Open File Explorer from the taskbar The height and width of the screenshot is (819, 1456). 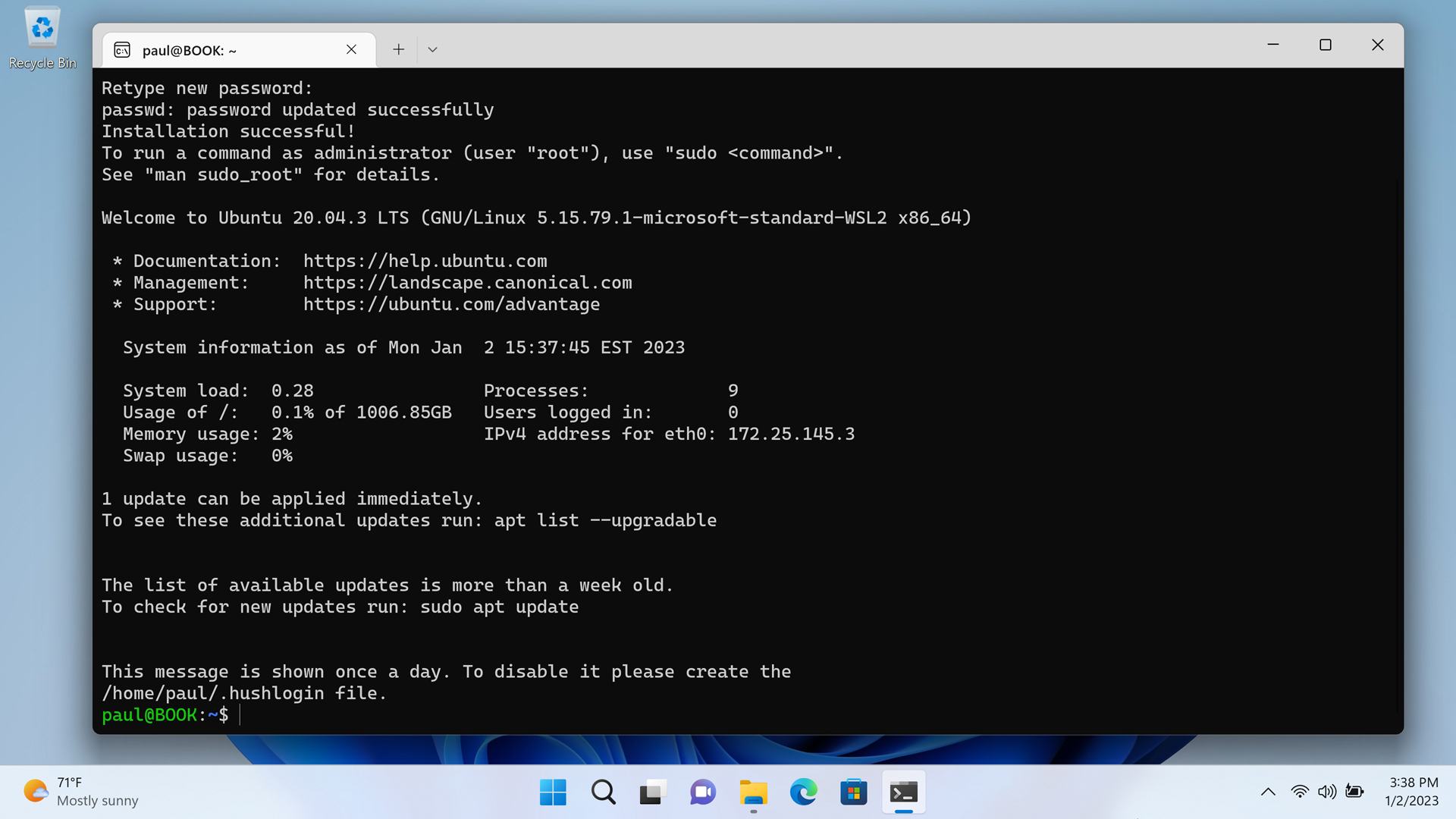click(753, 792)
